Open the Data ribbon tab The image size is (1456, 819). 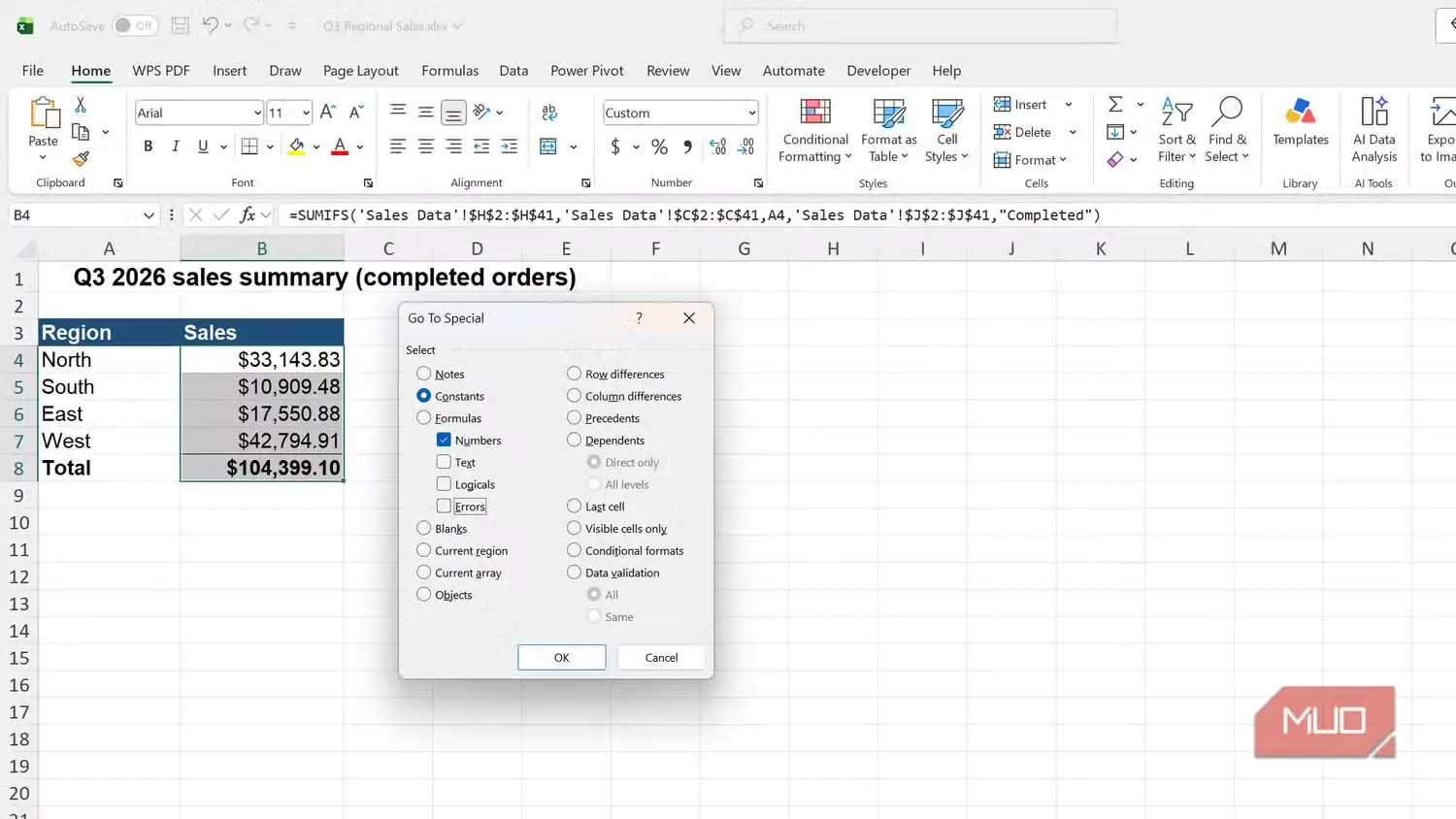coord(513,71)
